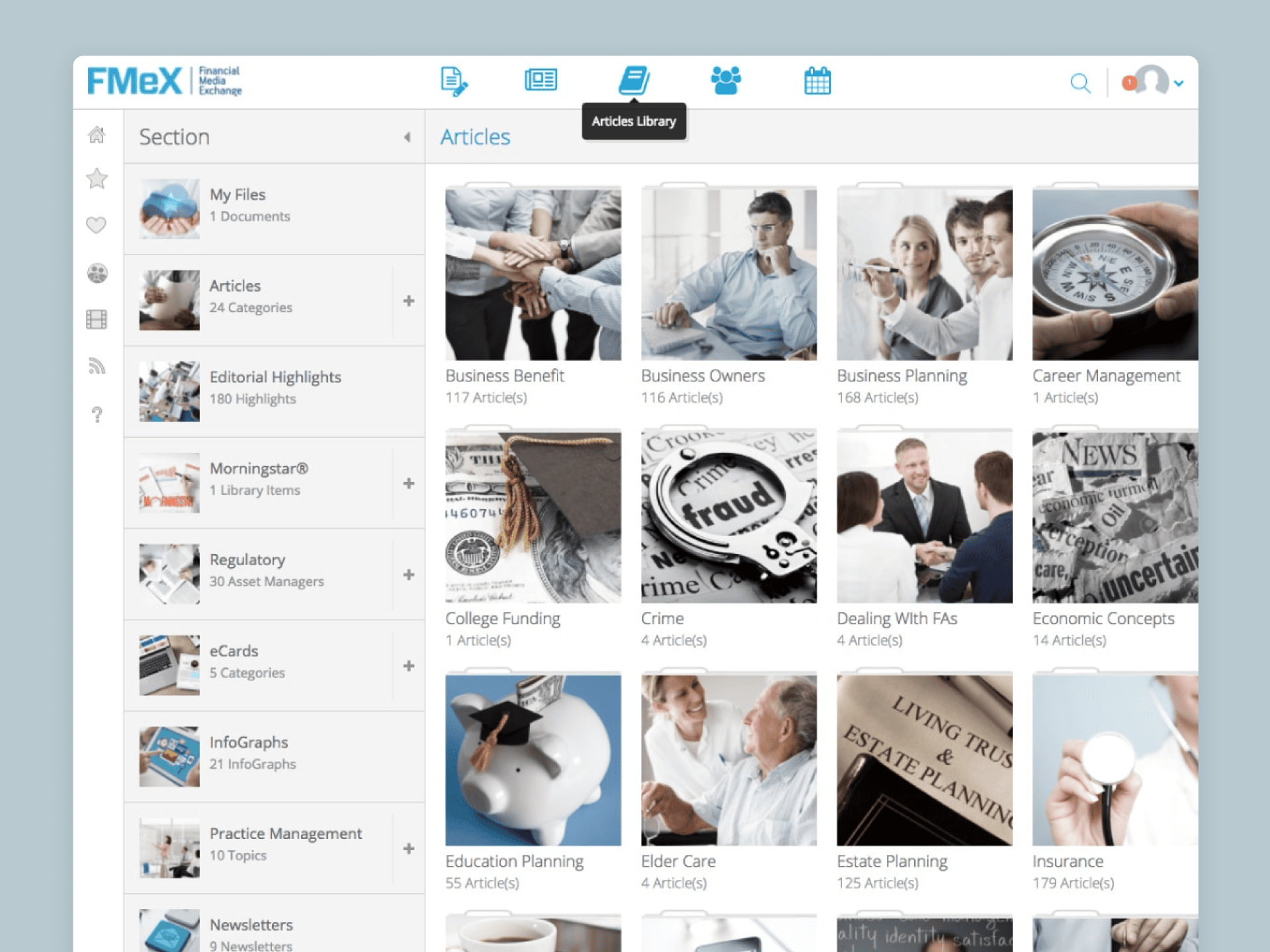Expand the eCards section plus
Screen dimensions: 1270x952
(x=409, y=666)
